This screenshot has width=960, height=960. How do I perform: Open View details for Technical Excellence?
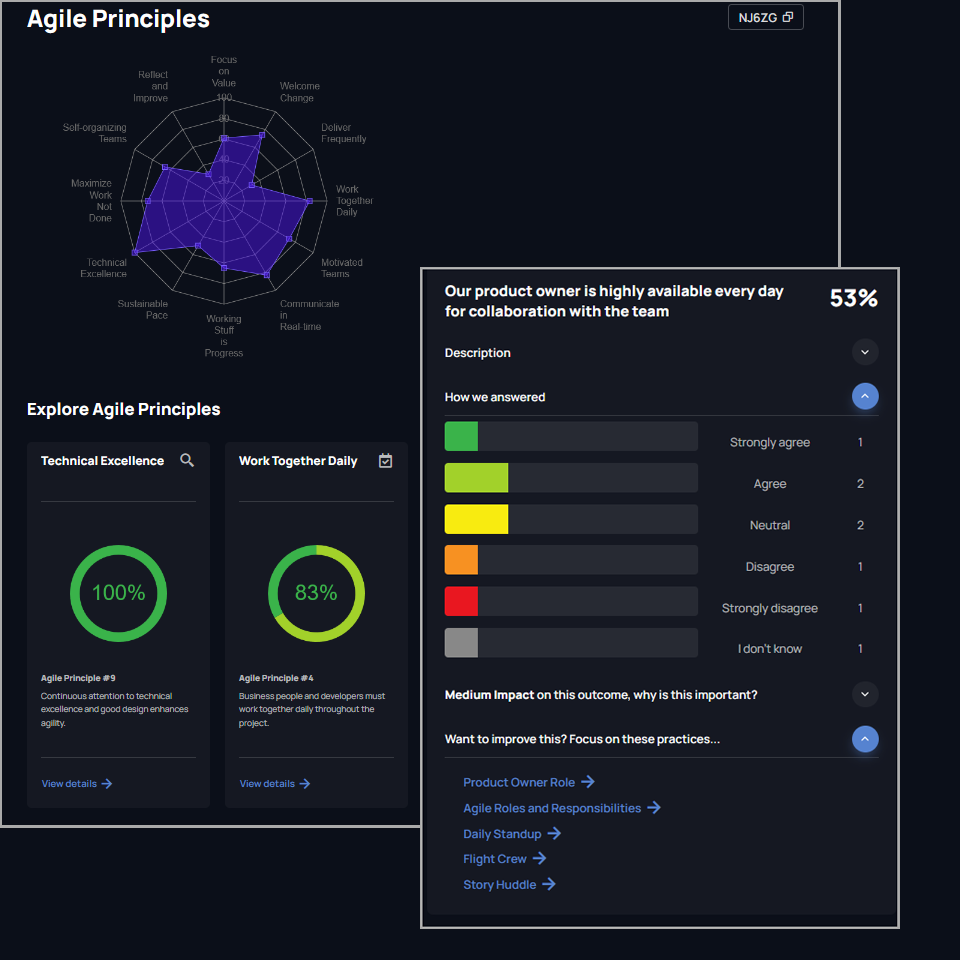pyautogui.click(x=77, y=784)
